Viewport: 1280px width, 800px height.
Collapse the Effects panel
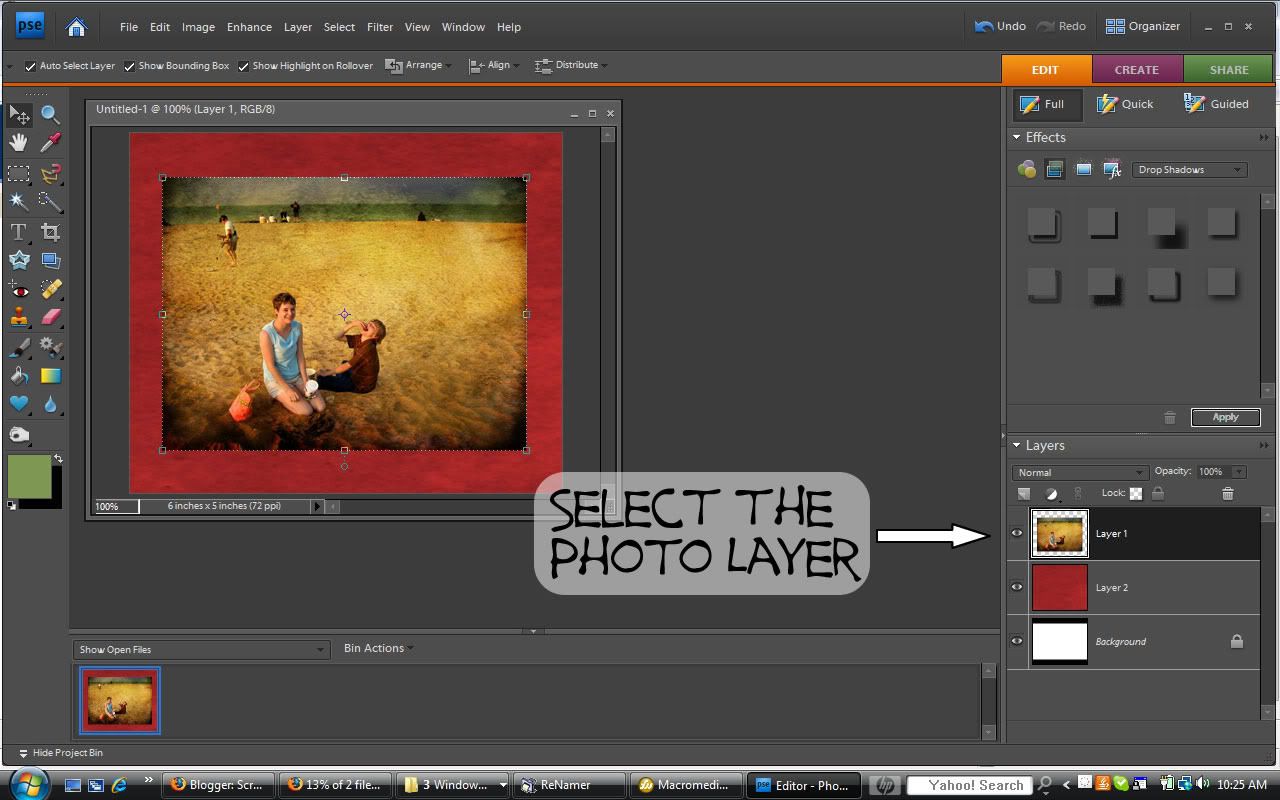coord(1017,137)
